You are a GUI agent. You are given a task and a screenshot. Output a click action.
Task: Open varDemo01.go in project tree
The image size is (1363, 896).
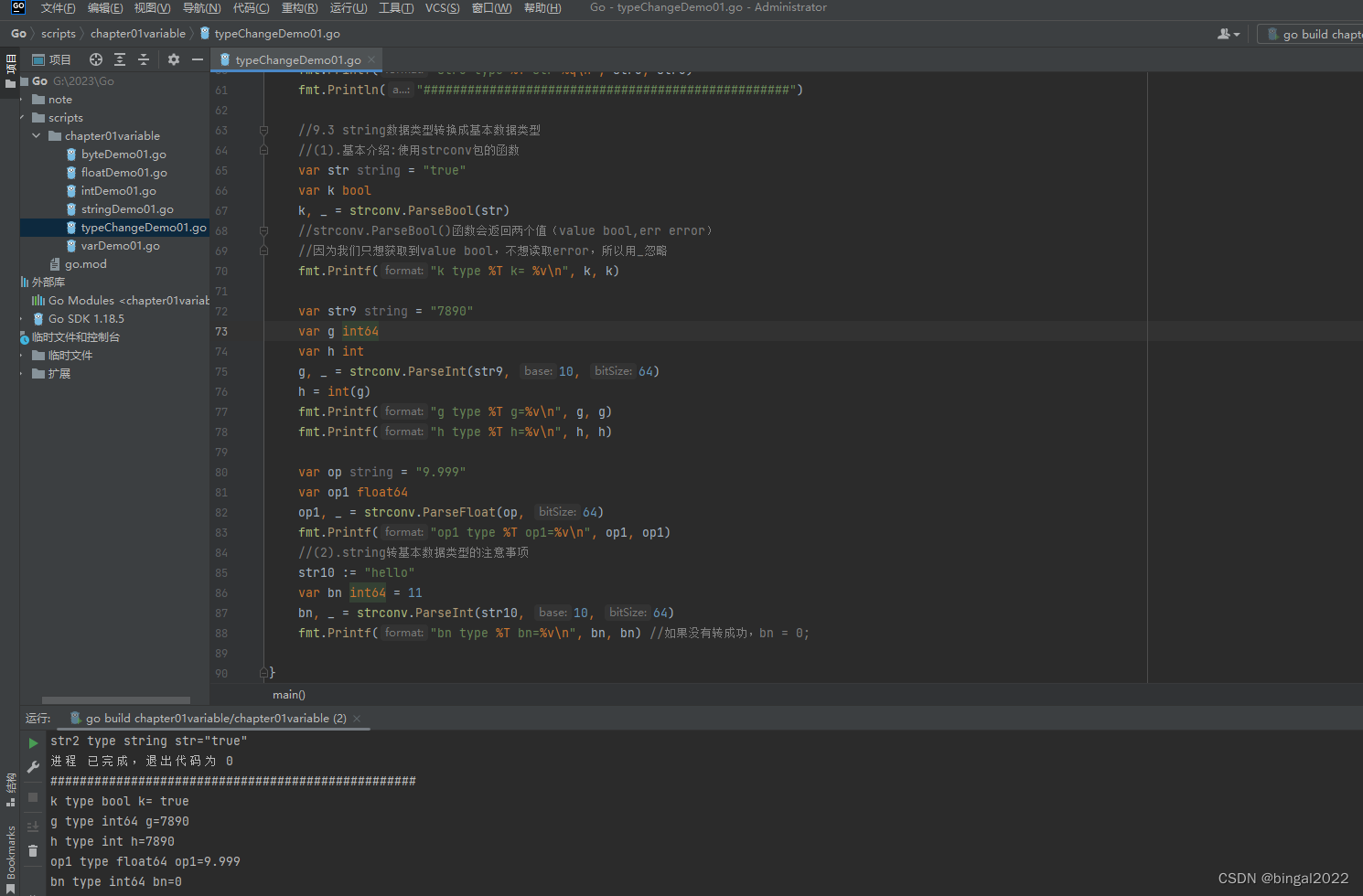click(120, 246)
